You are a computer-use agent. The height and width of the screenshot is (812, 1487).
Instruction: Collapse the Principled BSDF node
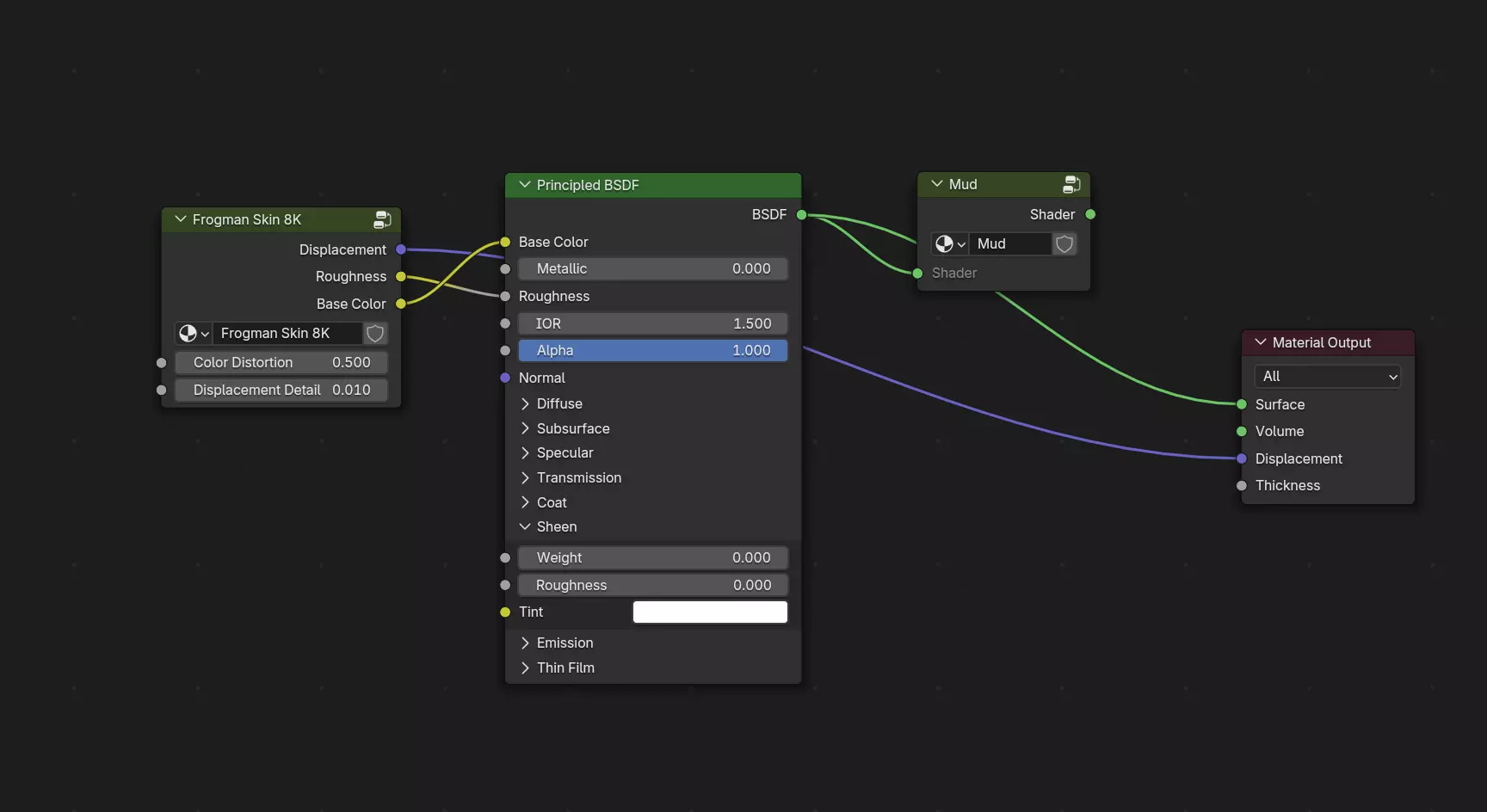pos(525,185)
